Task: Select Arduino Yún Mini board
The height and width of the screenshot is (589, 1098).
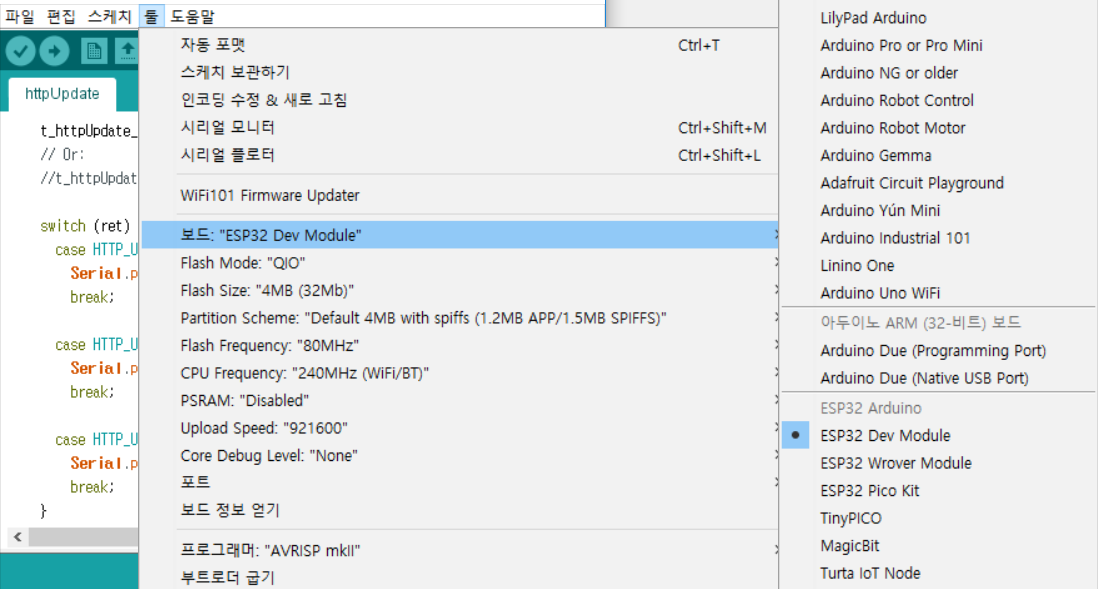Action: click(x=938, y=211)
